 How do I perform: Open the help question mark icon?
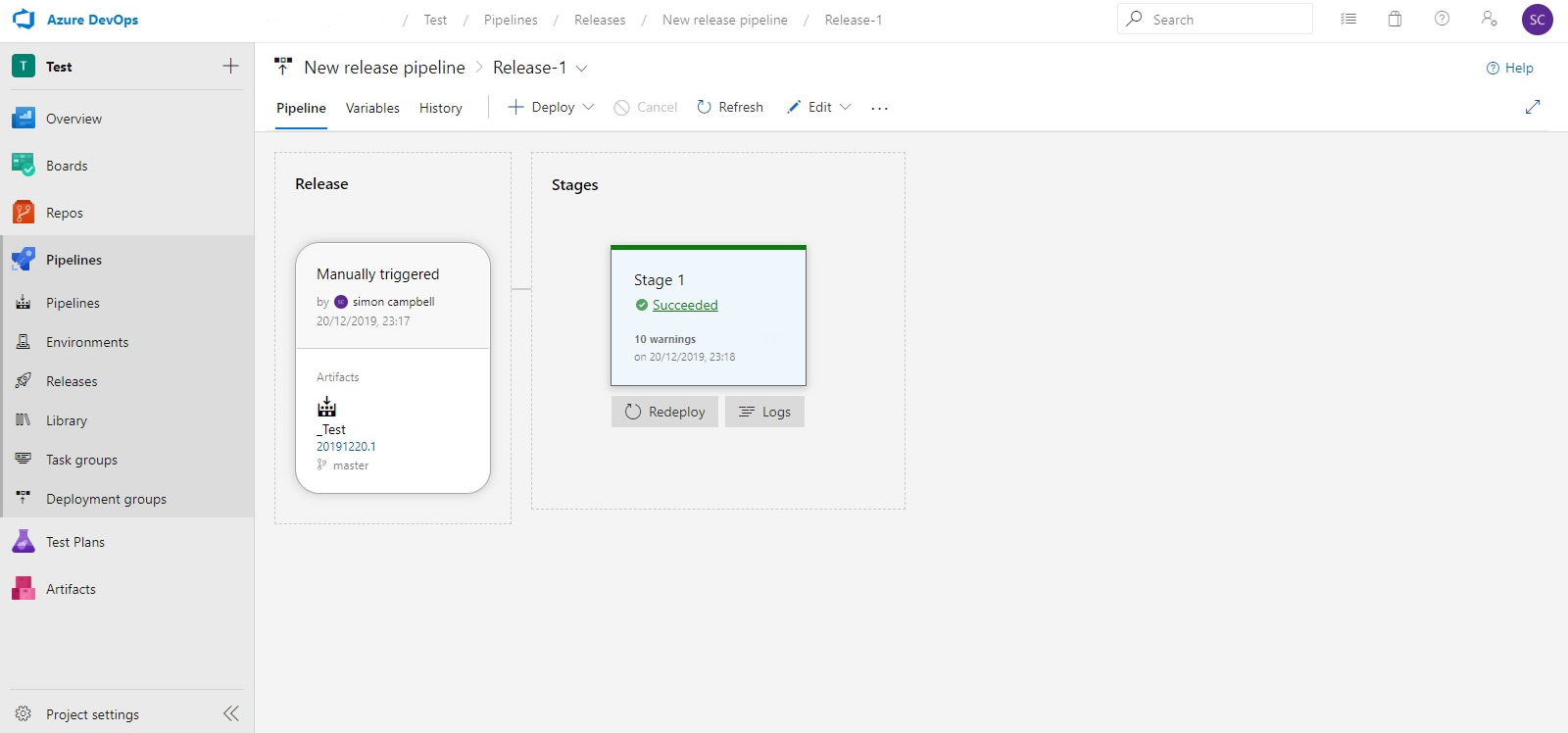pos(1443,19)
